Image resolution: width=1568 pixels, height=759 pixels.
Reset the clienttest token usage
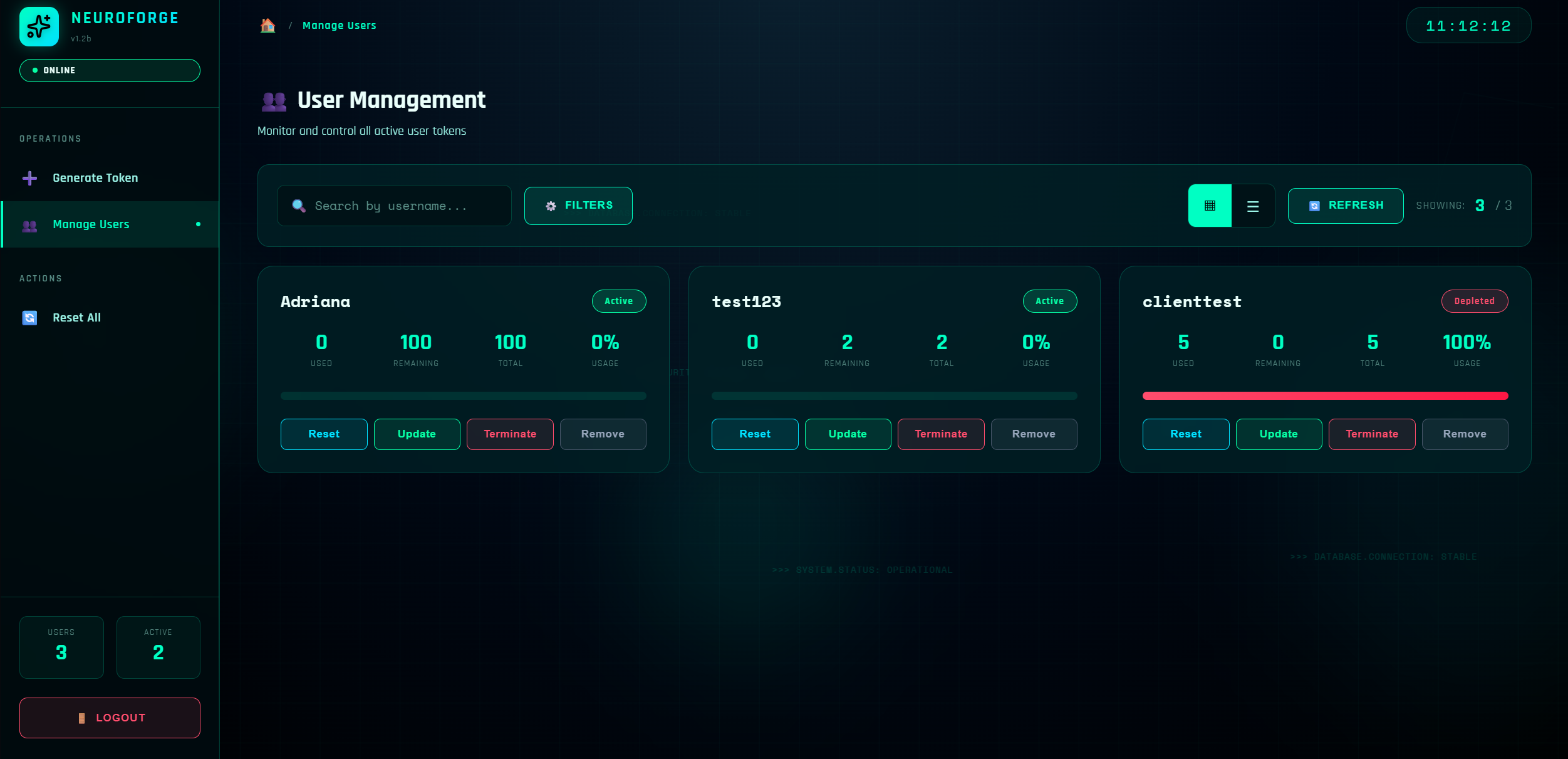tap(1185, 434)
